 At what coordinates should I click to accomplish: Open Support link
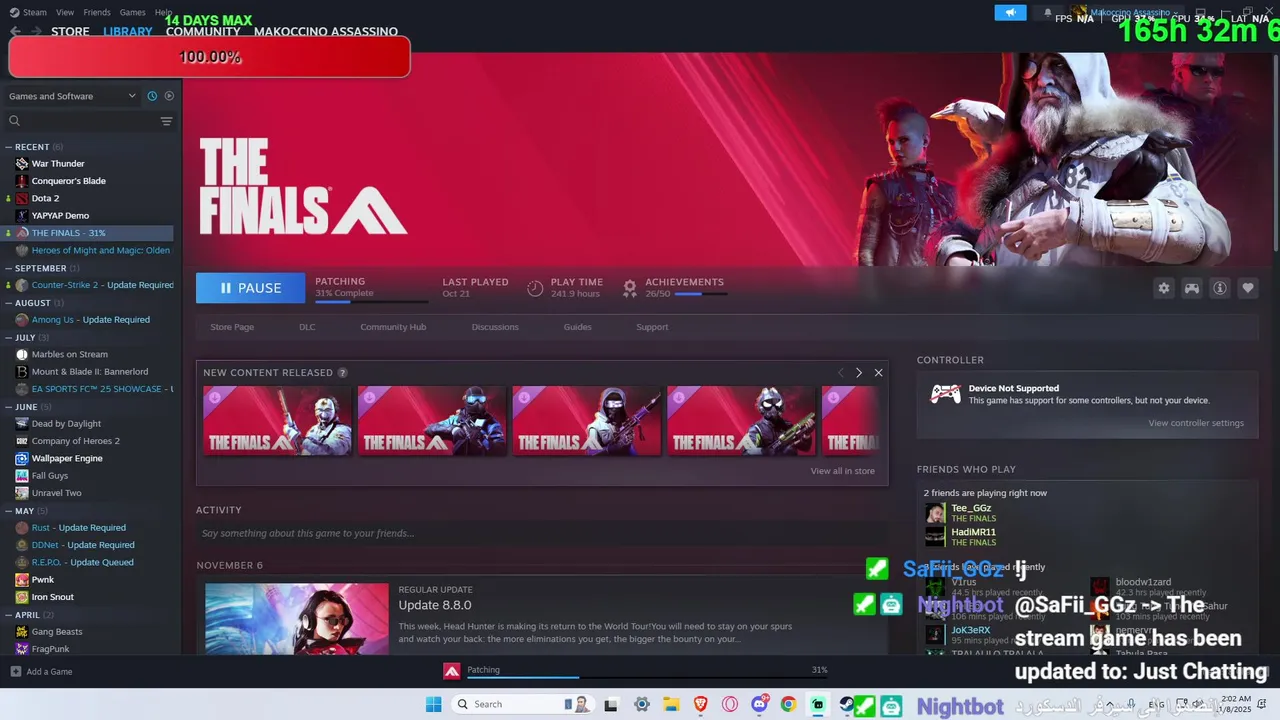[652, 327]
